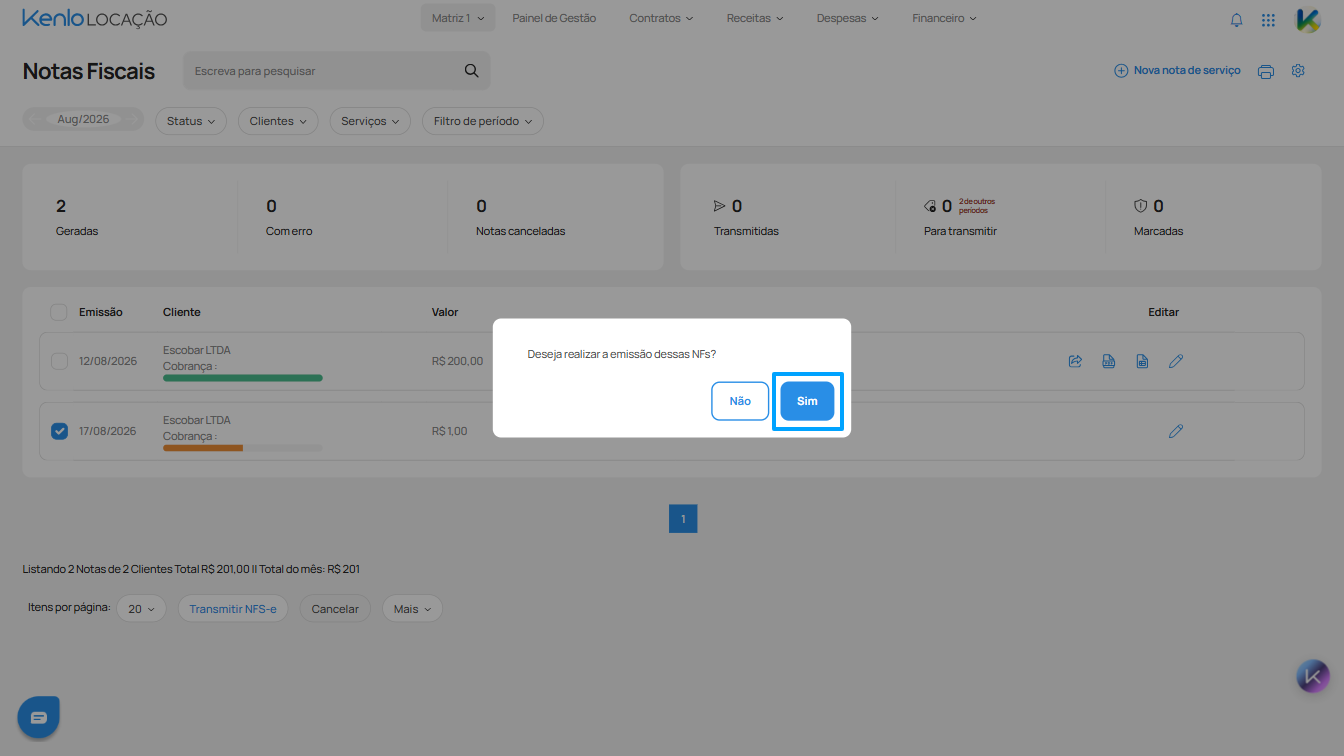1344x756 pixels.
Task: Click the Editar column header
Action: pos(1164,312)
